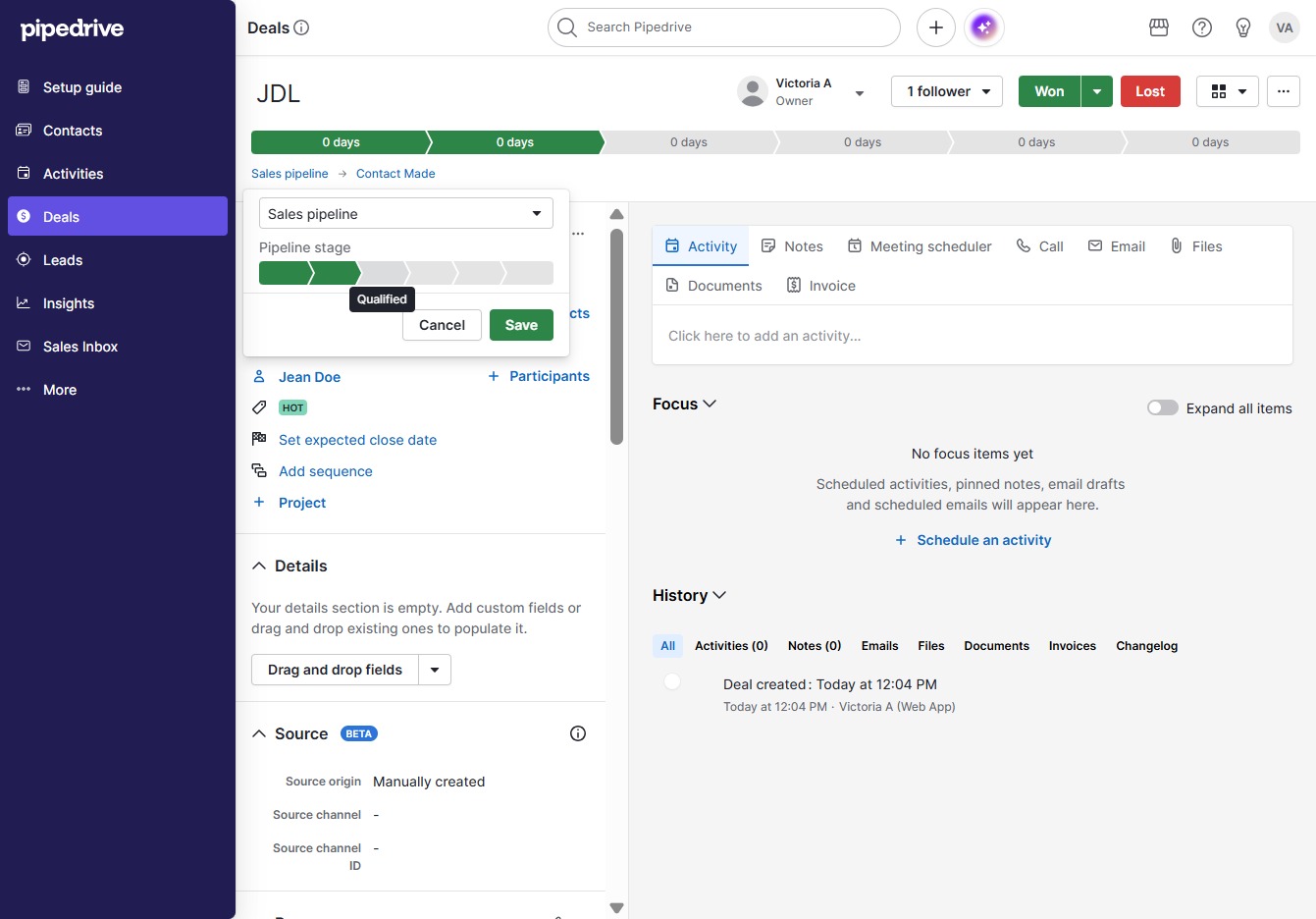This screenshot has height=919, width=1316.
Task: Switch to the Call tab
Action: tap(1039, 246)
